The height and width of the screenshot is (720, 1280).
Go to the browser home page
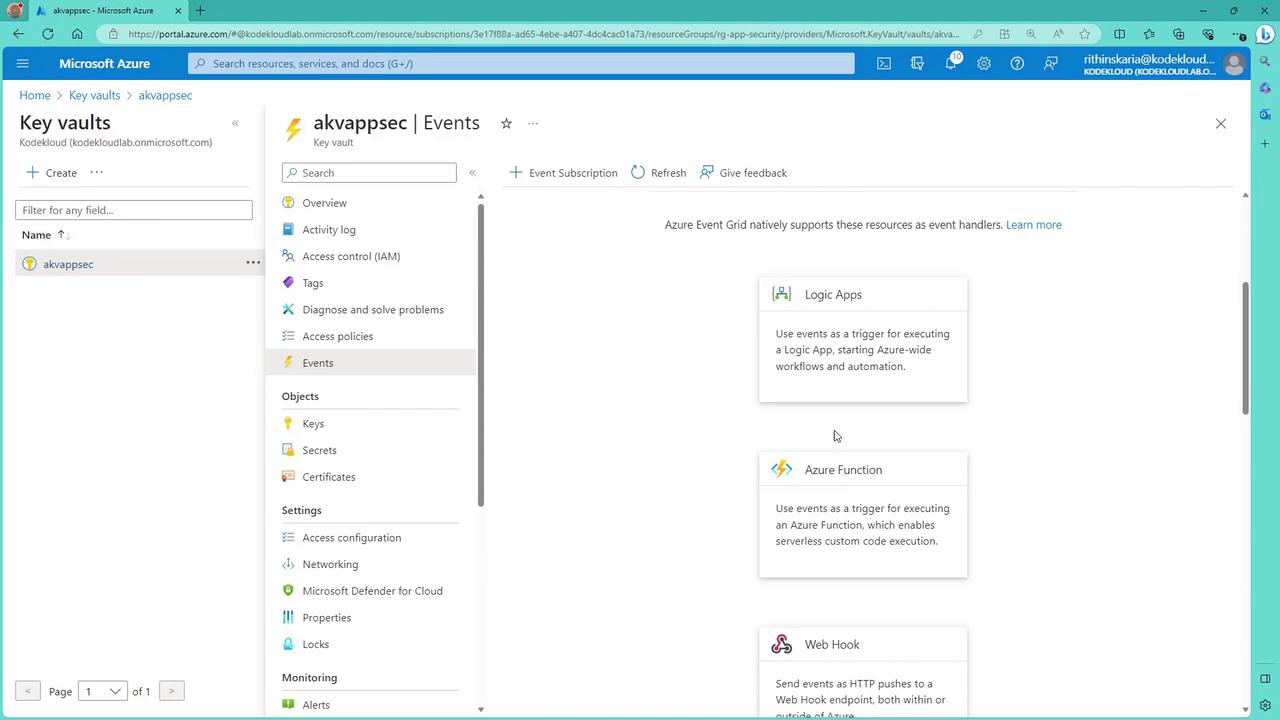pos(77,34)
